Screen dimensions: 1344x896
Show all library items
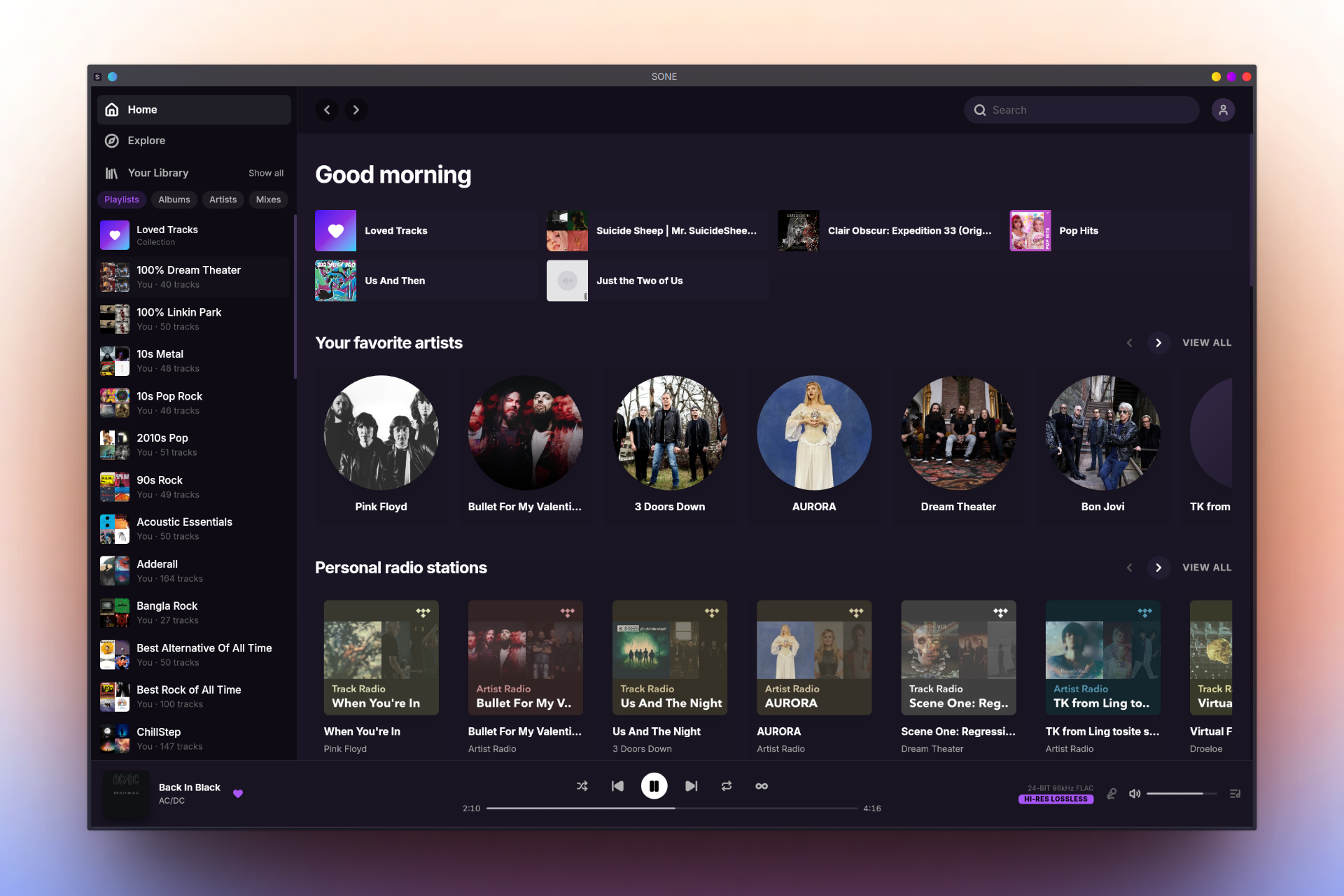click(x=266, y=173)
